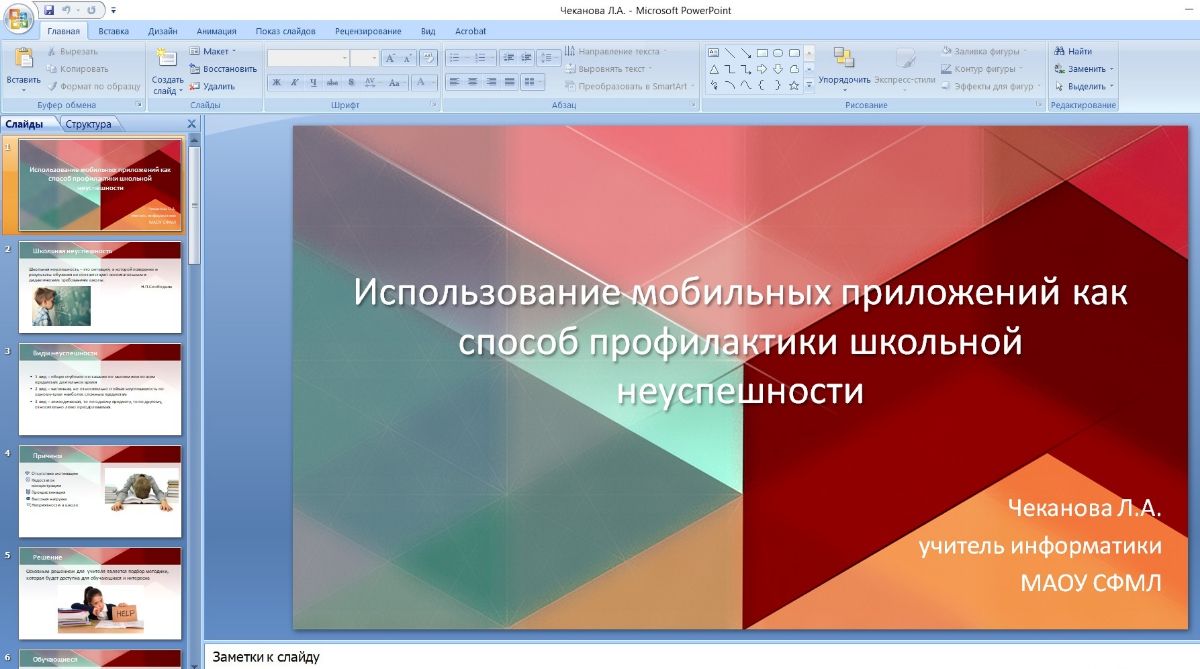This screenshot has width=1200, height=669.
Task: Toggle strikethrough (abc) formatting
Action: click(x=332, y=82)
